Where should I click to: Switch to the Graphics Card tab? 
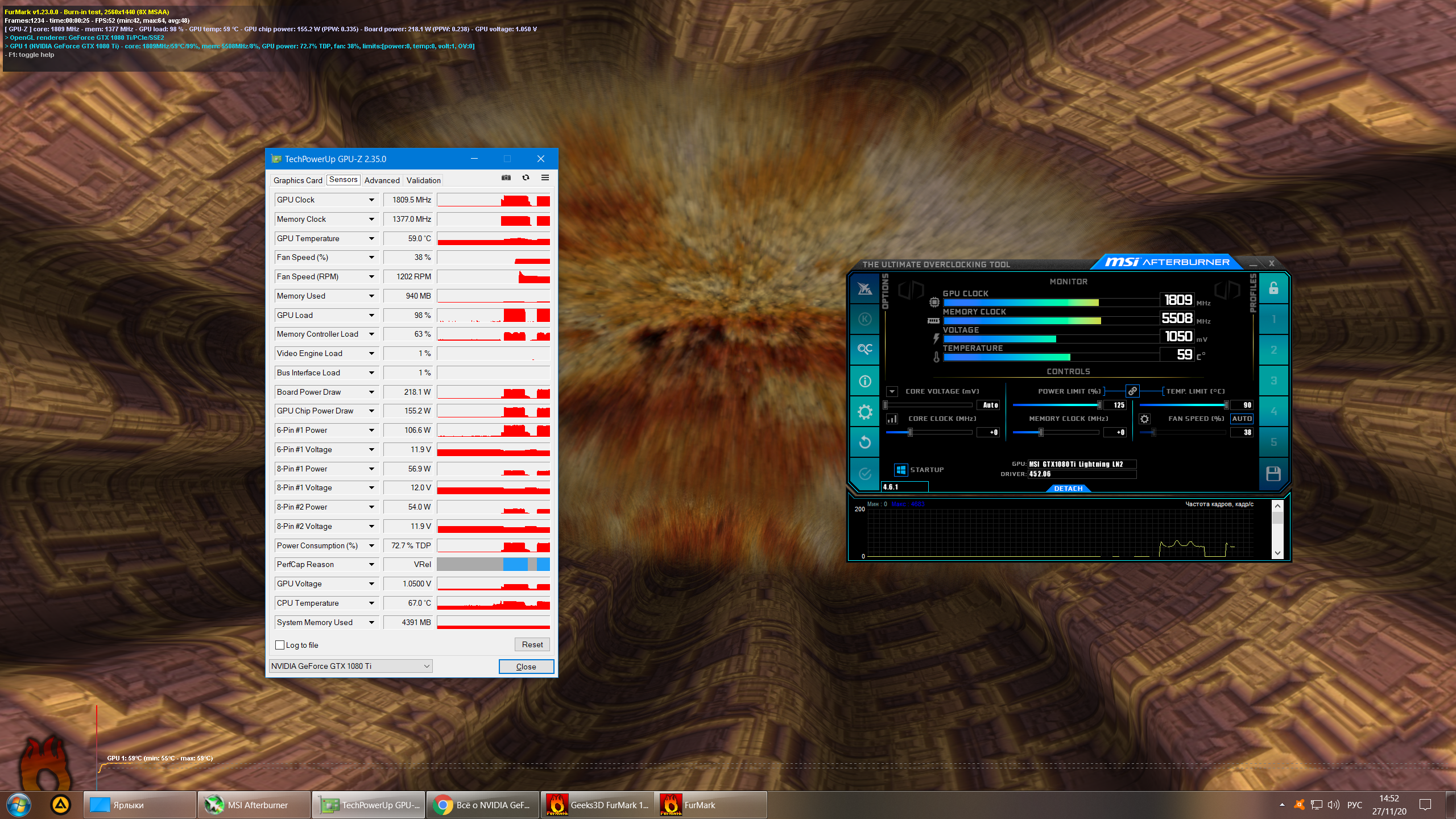pyautogui.click(x=297, y=180)
